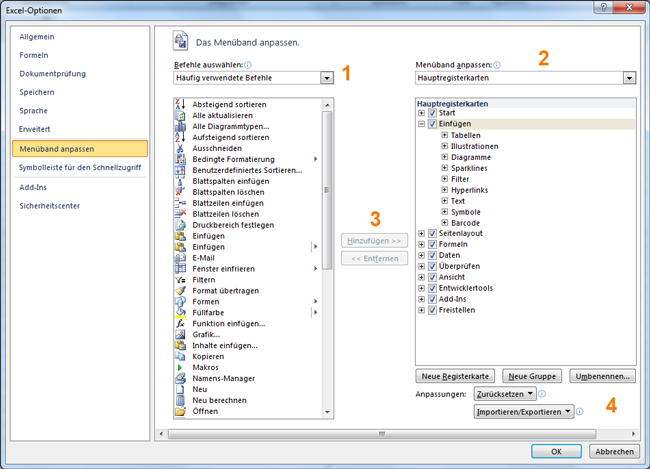Viewport: 650px width, 469px height.
Task: Click the Blattzeilen einfügen icon
Action: tap(180, 203)
